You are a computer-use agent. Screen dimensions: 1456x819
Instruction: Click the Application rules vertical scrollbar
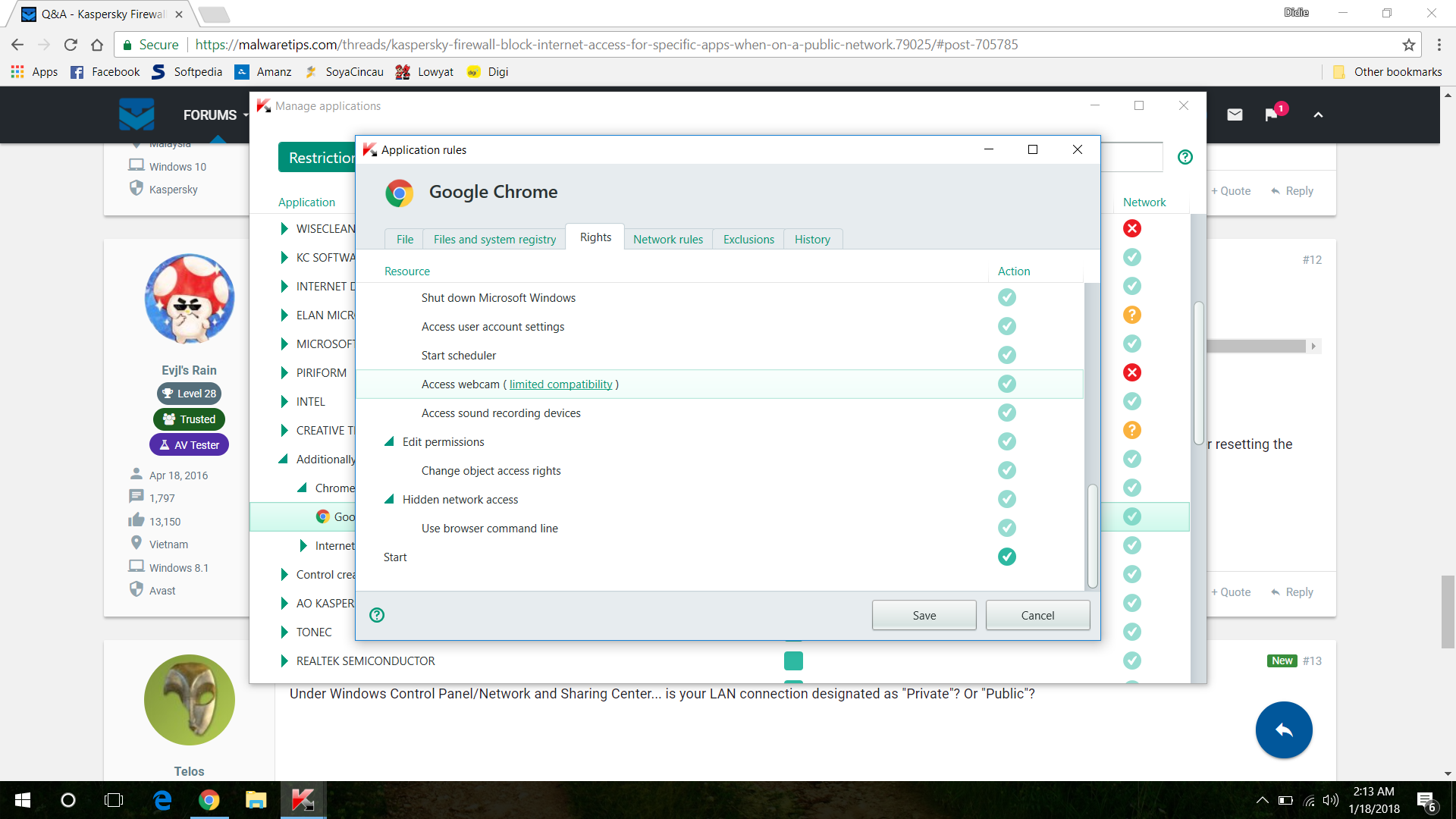(x=1092, y=535)
